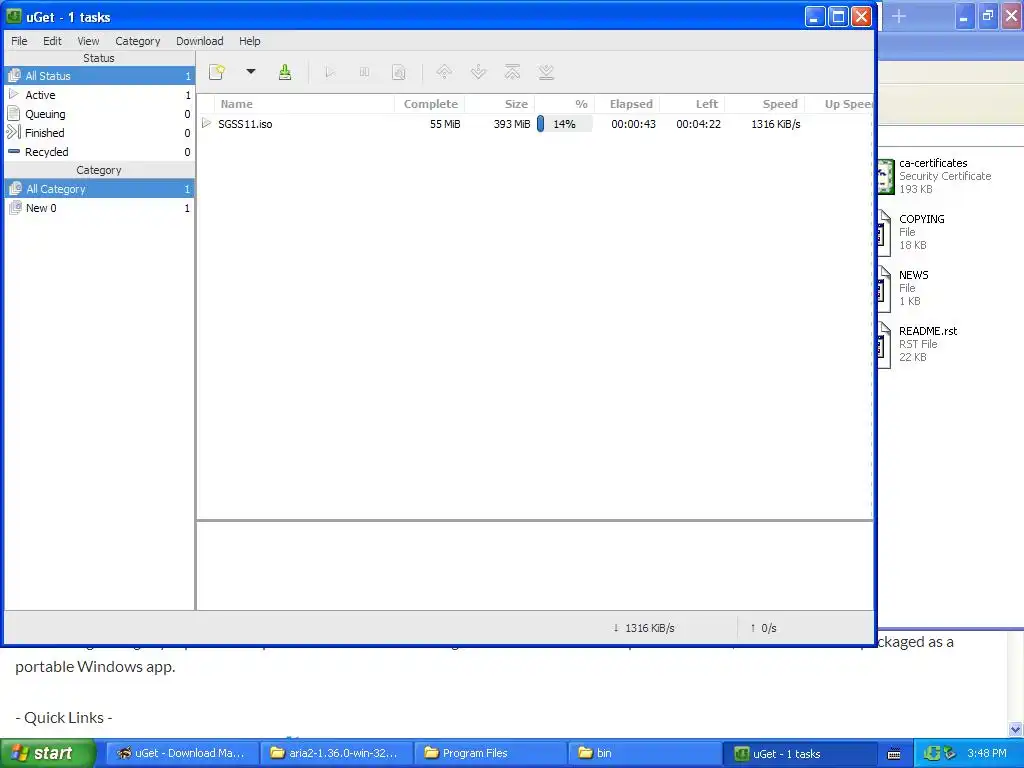The width and height of the screenshot is (1024, 768).
Task: Select the Active status filter
Action: point(99,95)
